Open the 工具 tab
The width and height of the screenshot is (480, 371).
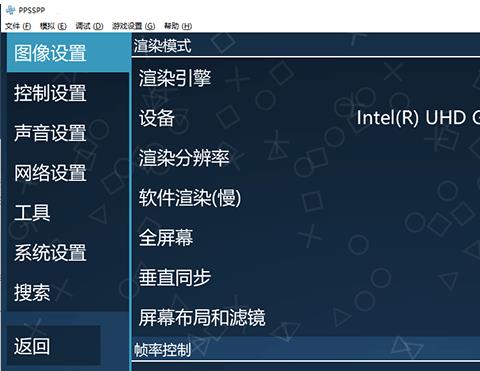point(68,213)
